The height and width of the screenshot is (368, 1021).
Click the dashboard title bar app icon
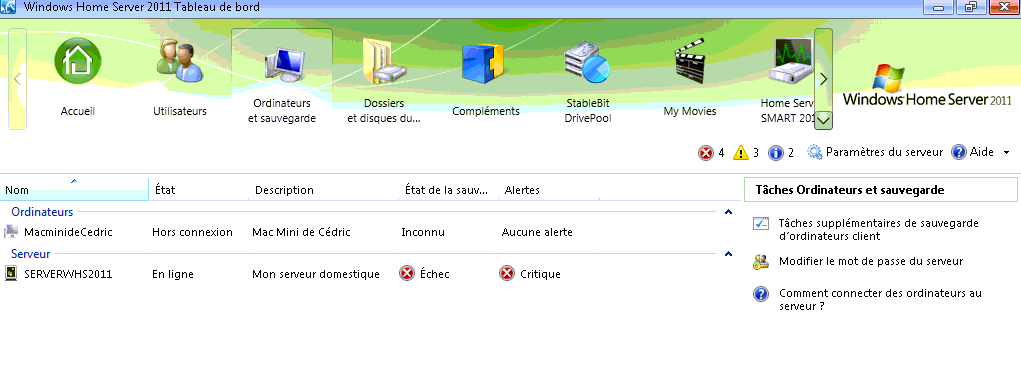(9, 8)
